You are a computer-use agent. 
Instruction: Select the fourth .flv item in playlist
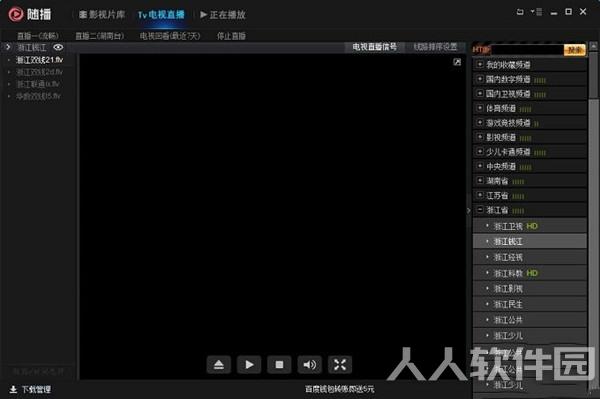38,96
